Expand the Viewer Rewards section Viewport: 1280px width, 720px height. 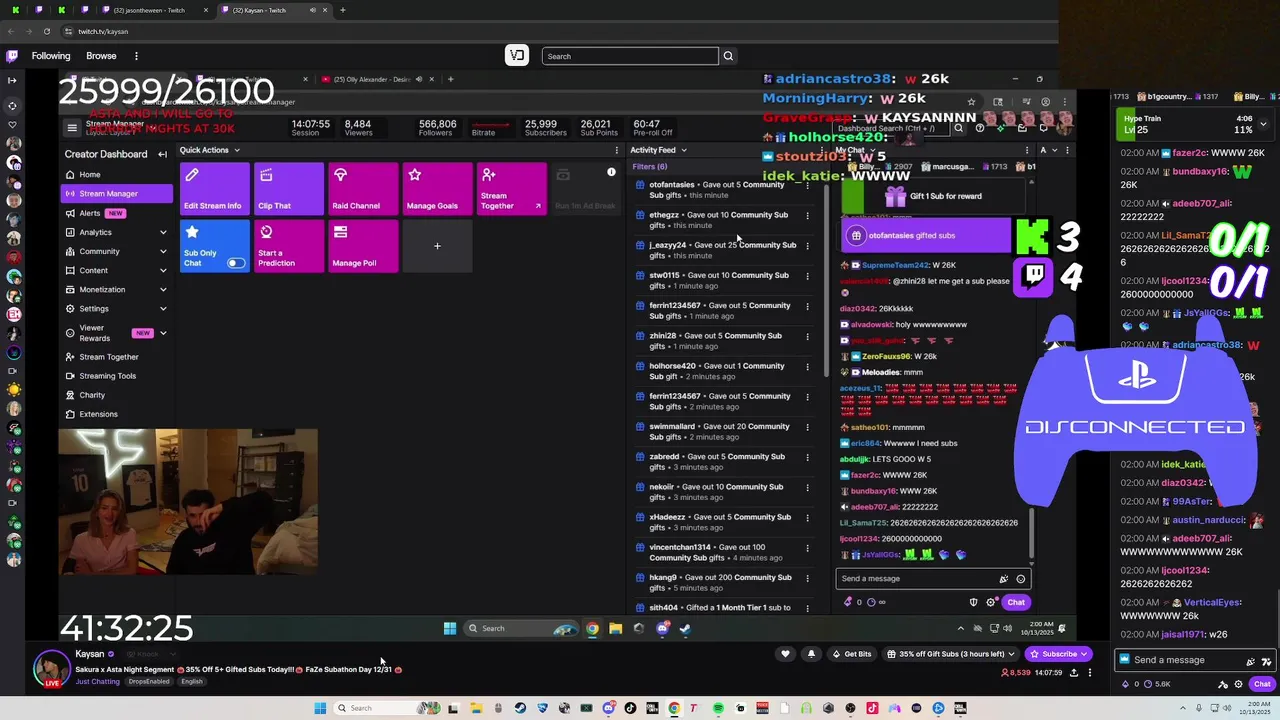[x=163, y=333]
